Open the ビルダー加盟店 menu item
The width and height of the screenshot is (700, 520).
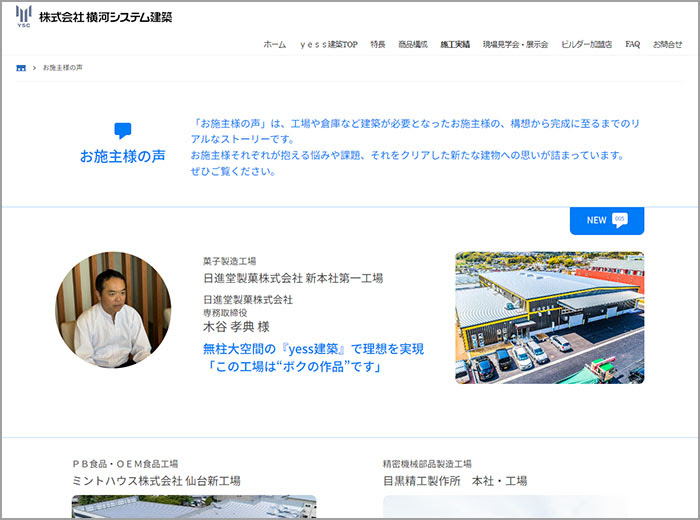[x=587, y=44]
